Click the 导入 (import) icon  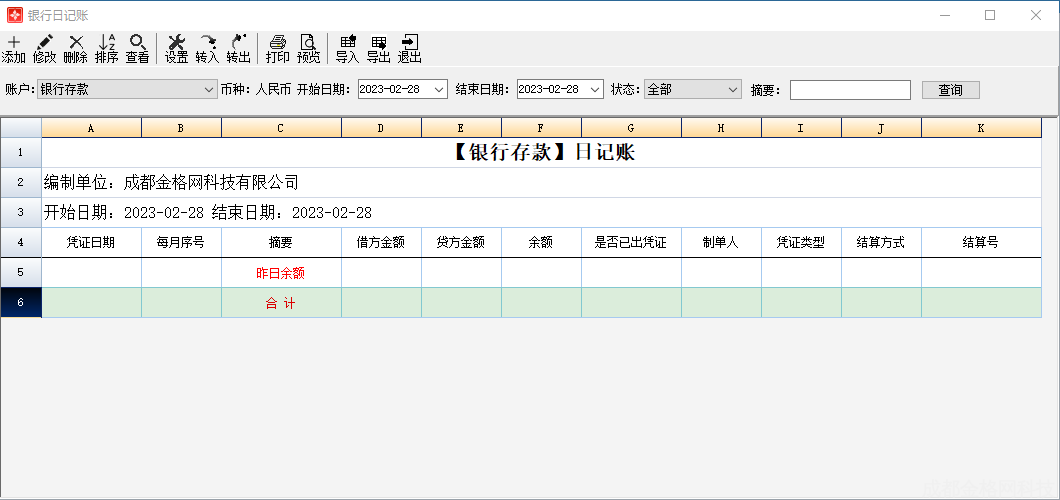click(347, 49)
